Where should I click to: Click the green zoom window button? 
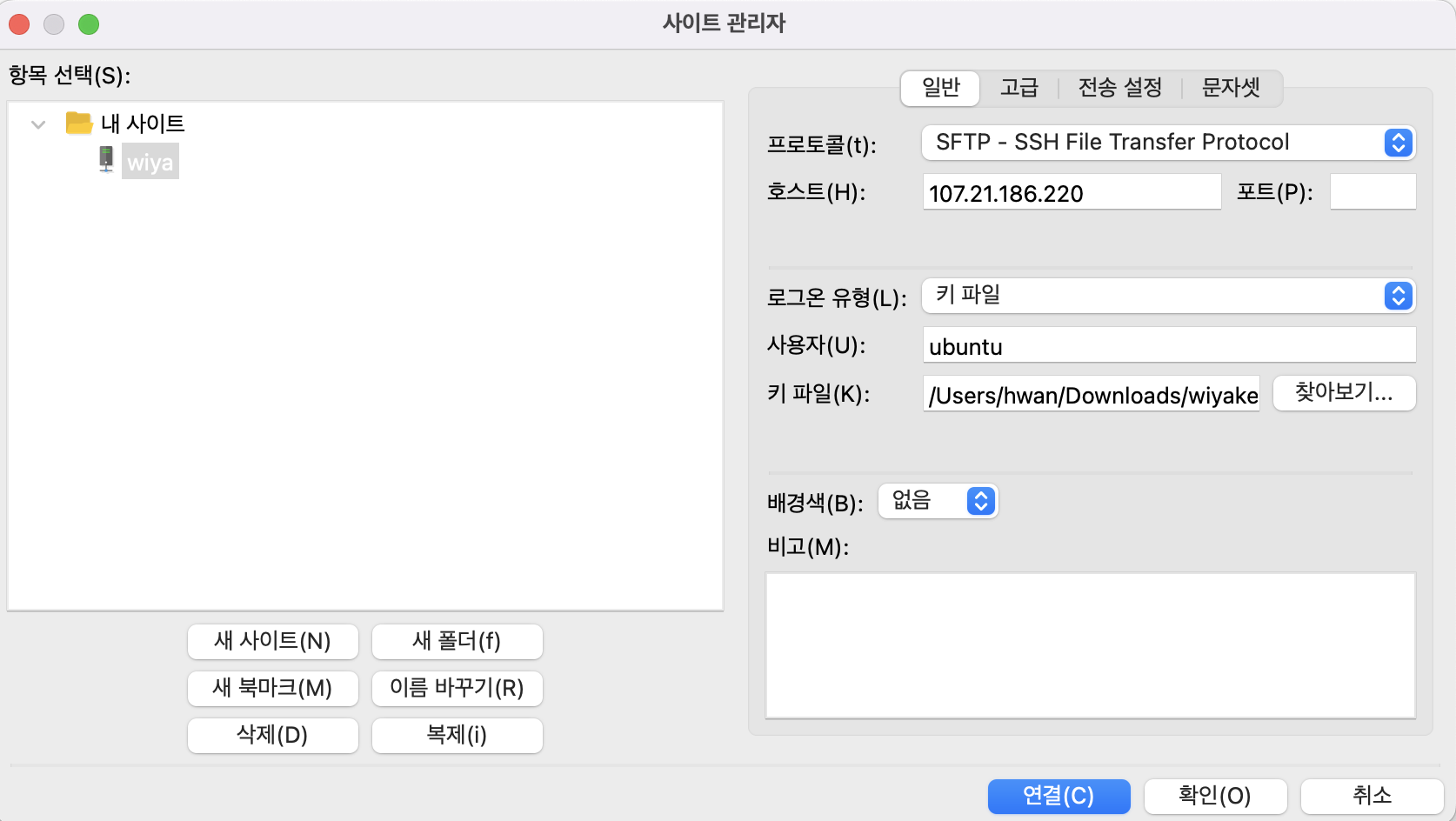pyautogui.click(x=89, y=24)
